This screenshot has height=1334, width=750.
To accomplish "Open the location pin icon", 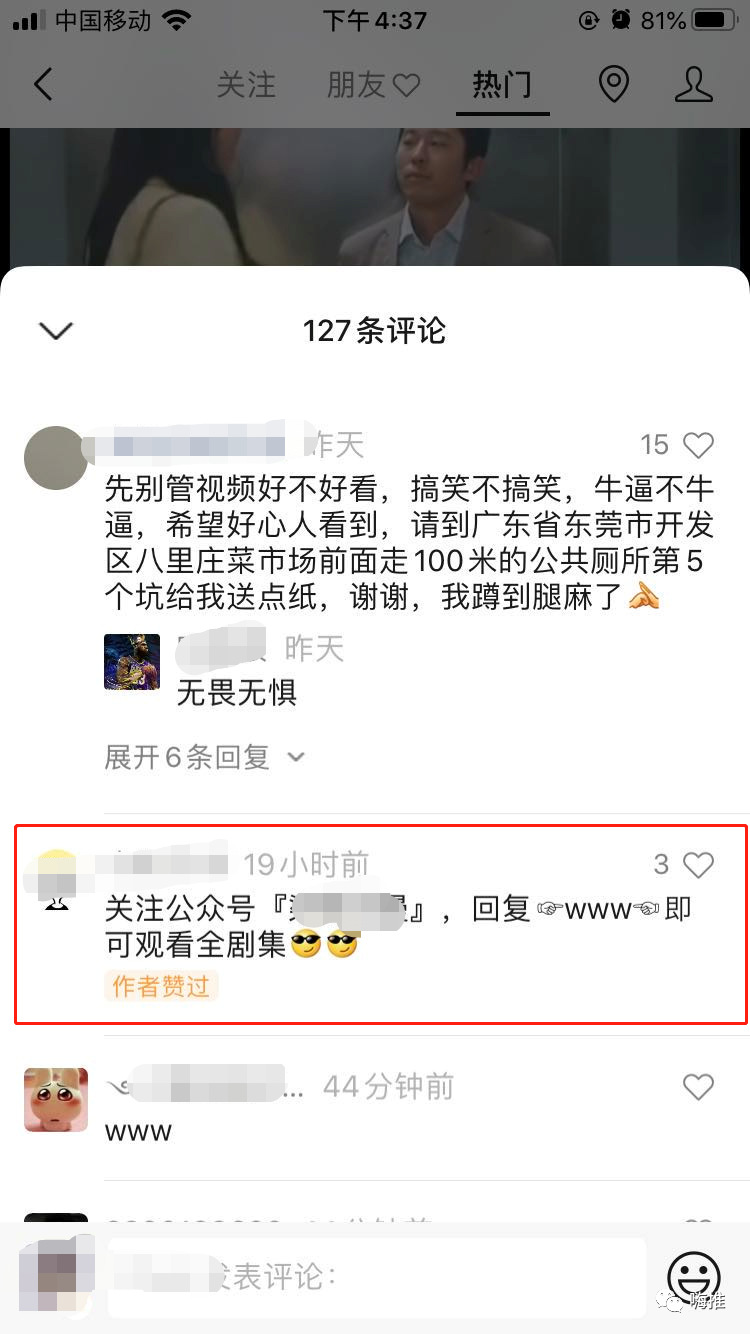I will tap(613, 84).
